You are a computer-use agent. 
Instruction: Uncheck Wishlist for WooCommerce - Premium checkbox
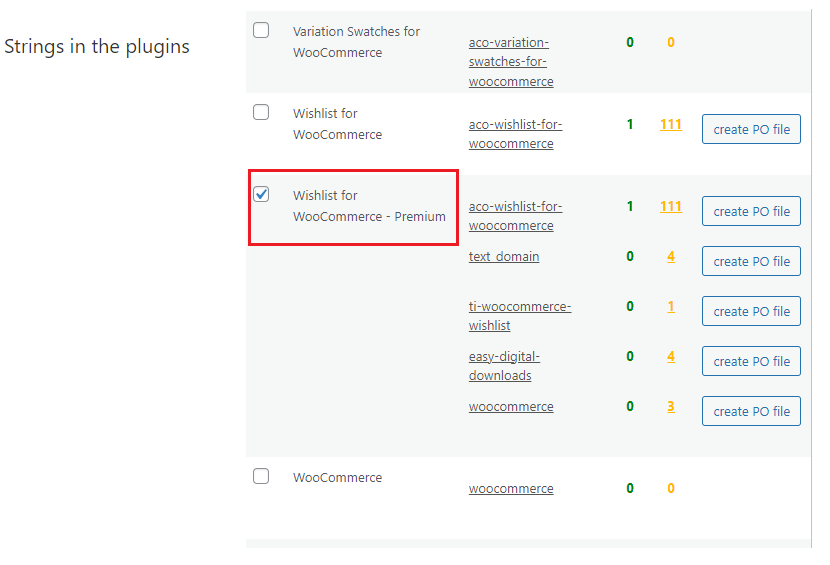coord(261,194)
